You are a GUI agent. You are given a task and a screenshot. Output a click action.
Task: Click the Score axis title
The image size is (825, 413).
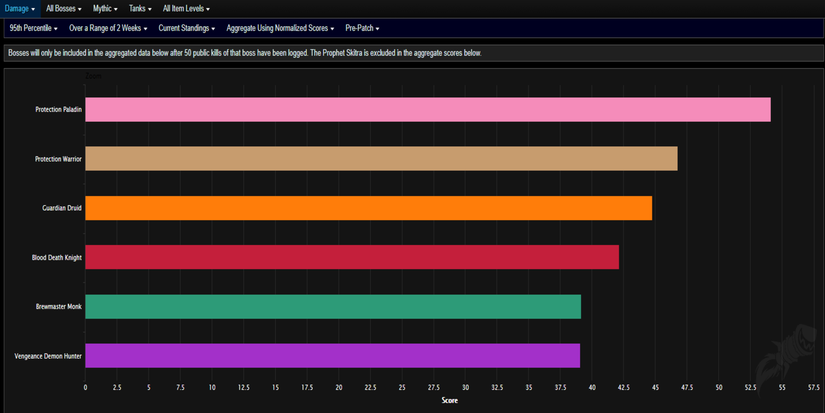coord(449,400)
